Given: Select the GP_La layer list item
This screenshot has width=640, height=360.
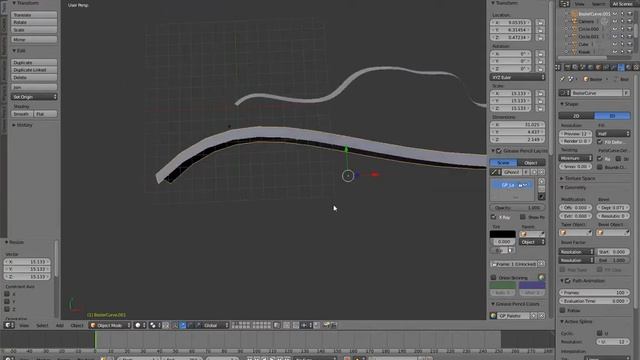Looking at the screenshot, I should click(x=513, y=185).
